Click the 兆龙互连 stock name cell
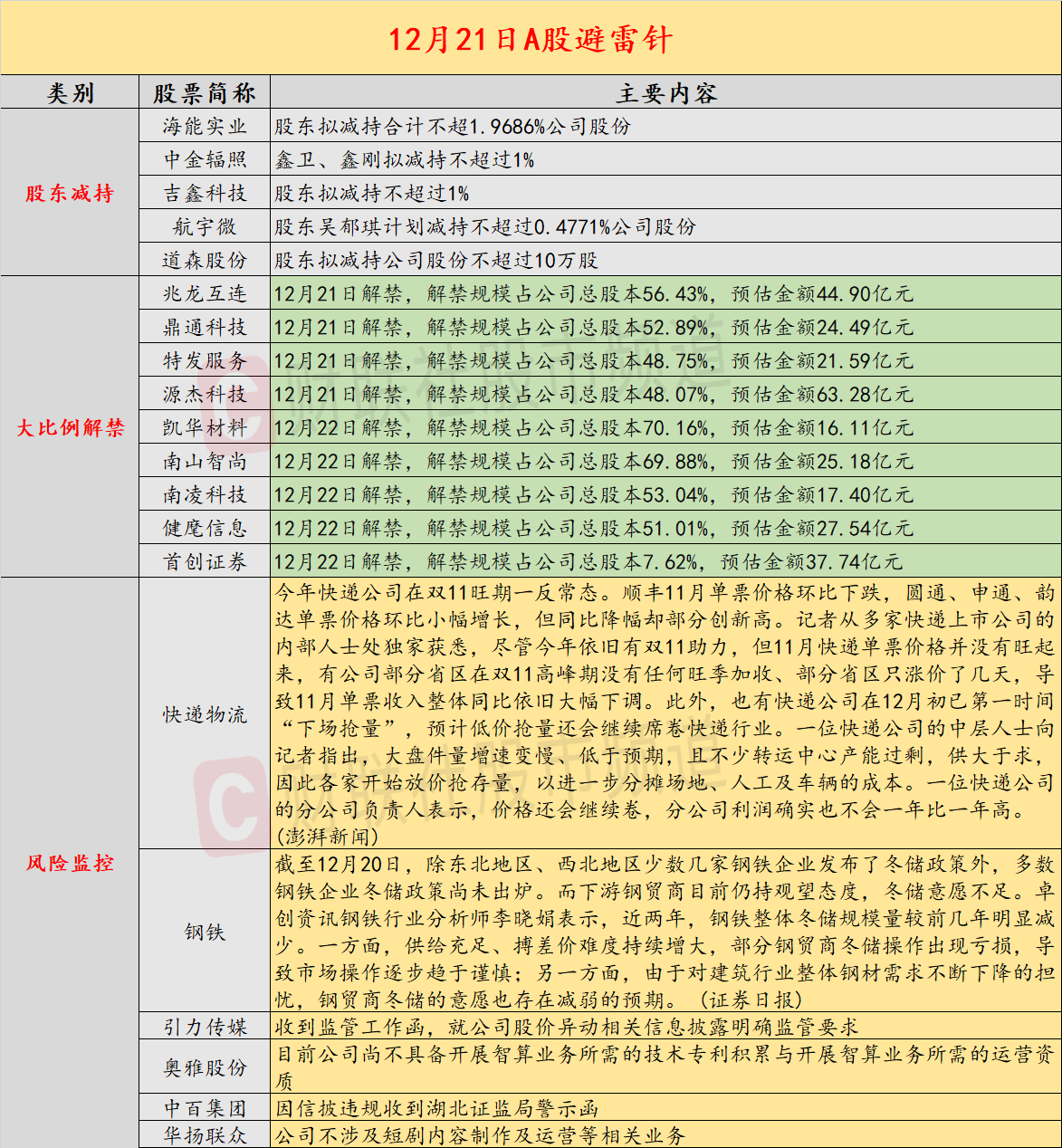1062x1148 pixels. (205, 294)
